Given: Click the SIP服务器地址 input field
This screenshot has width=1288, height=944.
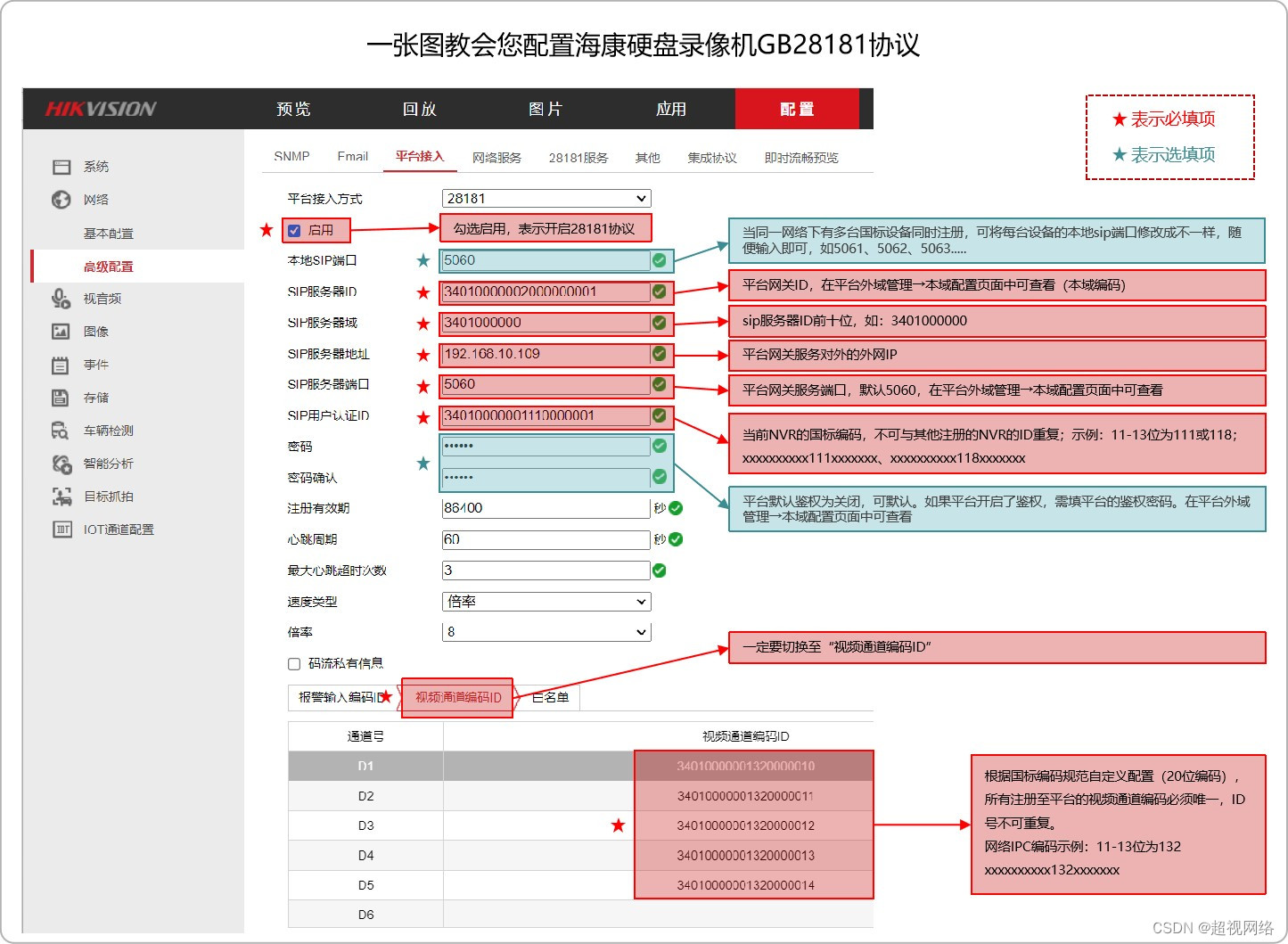Looking at the screenshot, I should coord(546,354).
